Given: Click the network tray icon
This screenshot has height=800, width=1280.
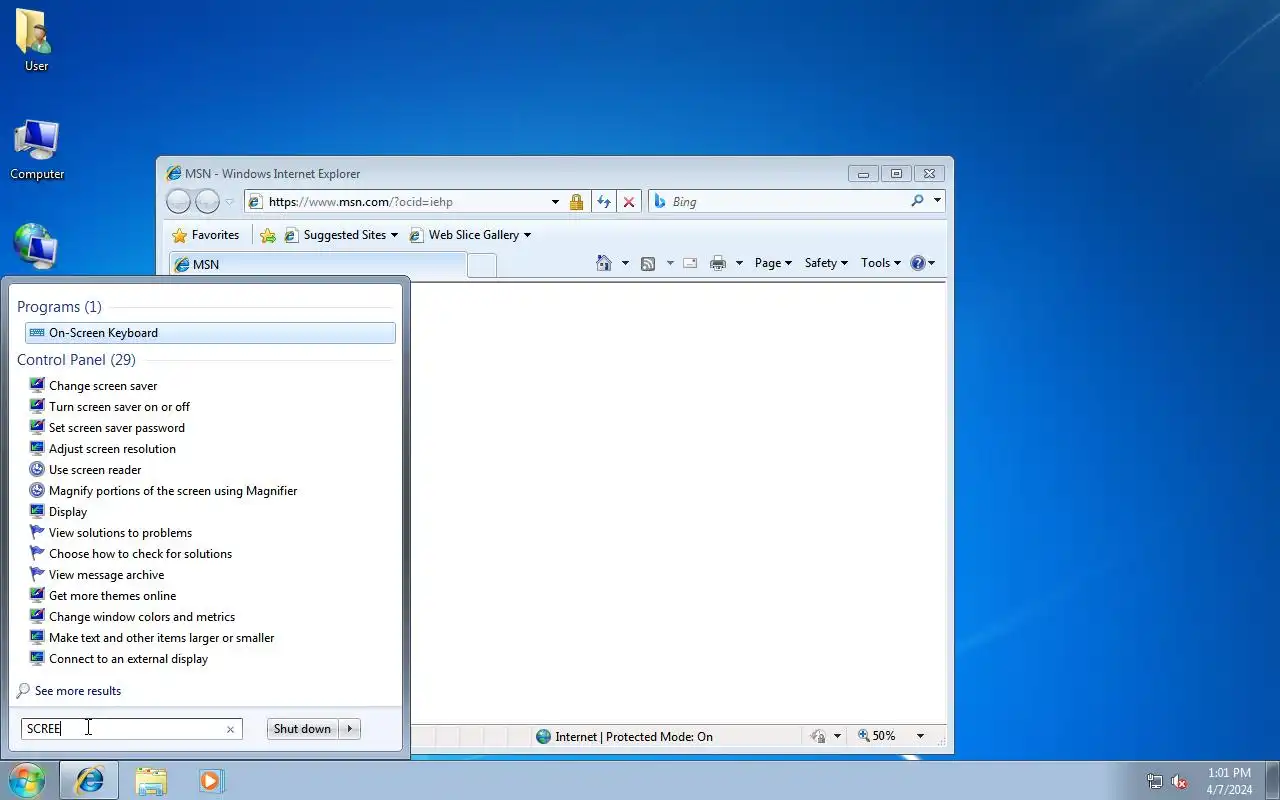Looking at the screenshot, I should click(x=1155, y=781).
